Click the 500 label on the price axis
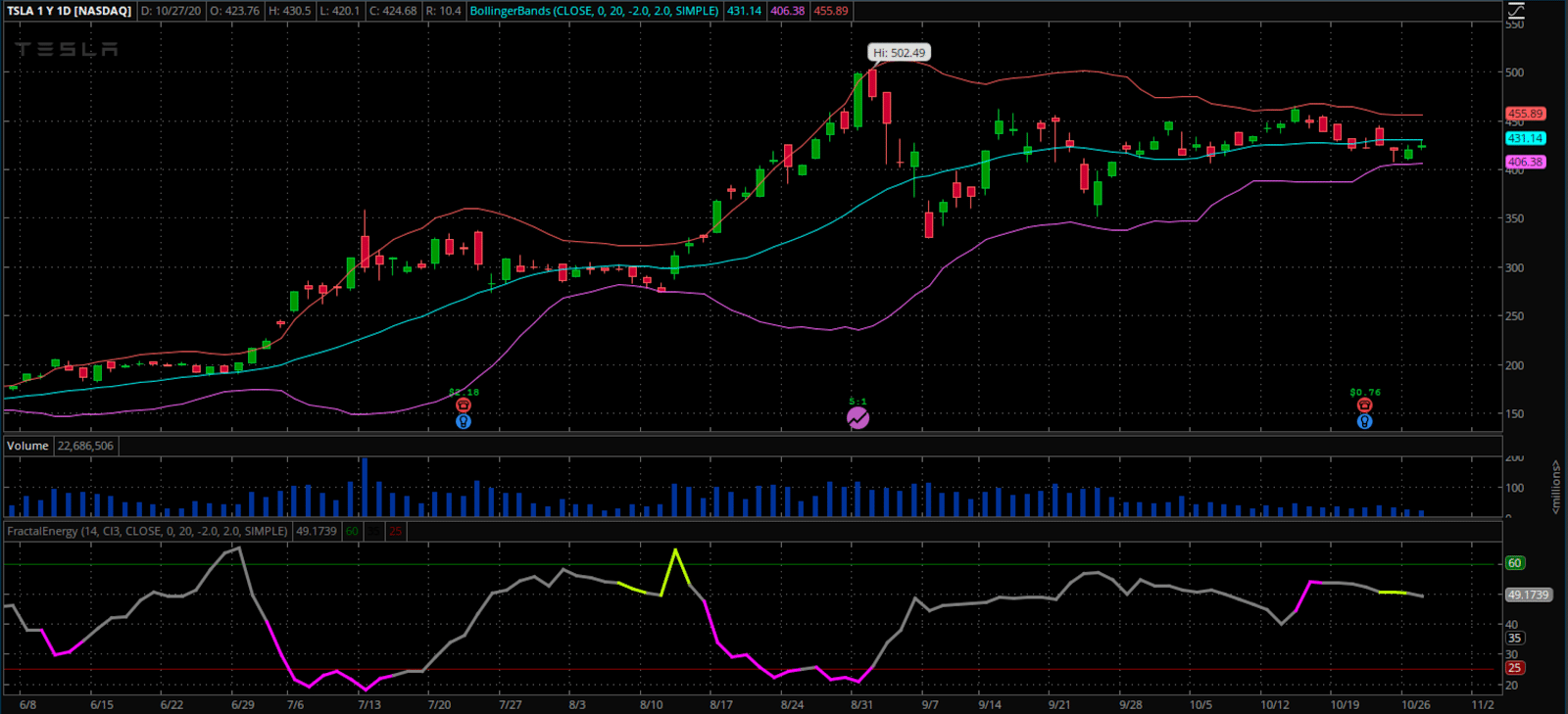Viewport: 1568px width, 714px height. pos(1515,72)
